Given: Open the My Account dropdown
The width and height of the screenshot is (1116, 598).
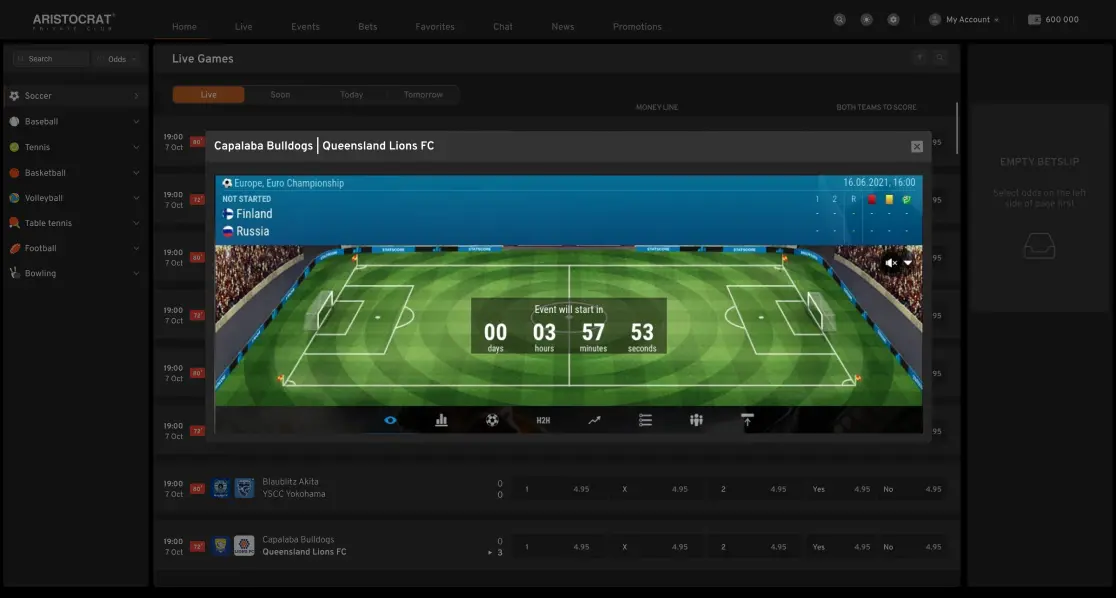Looking at the screenshot, I should (963, 18).
